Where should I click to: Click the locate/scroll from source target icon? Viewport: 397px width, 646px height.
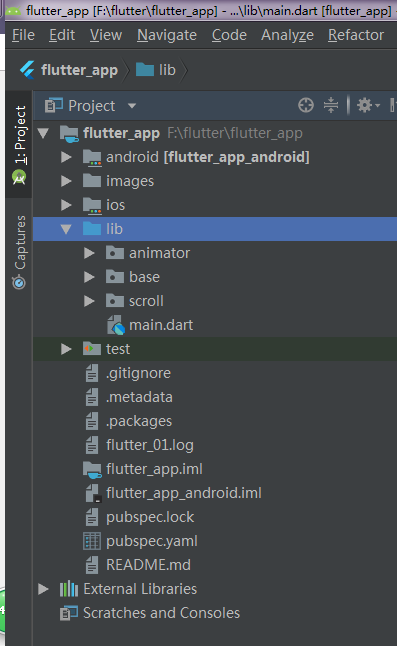pos(306,105)
